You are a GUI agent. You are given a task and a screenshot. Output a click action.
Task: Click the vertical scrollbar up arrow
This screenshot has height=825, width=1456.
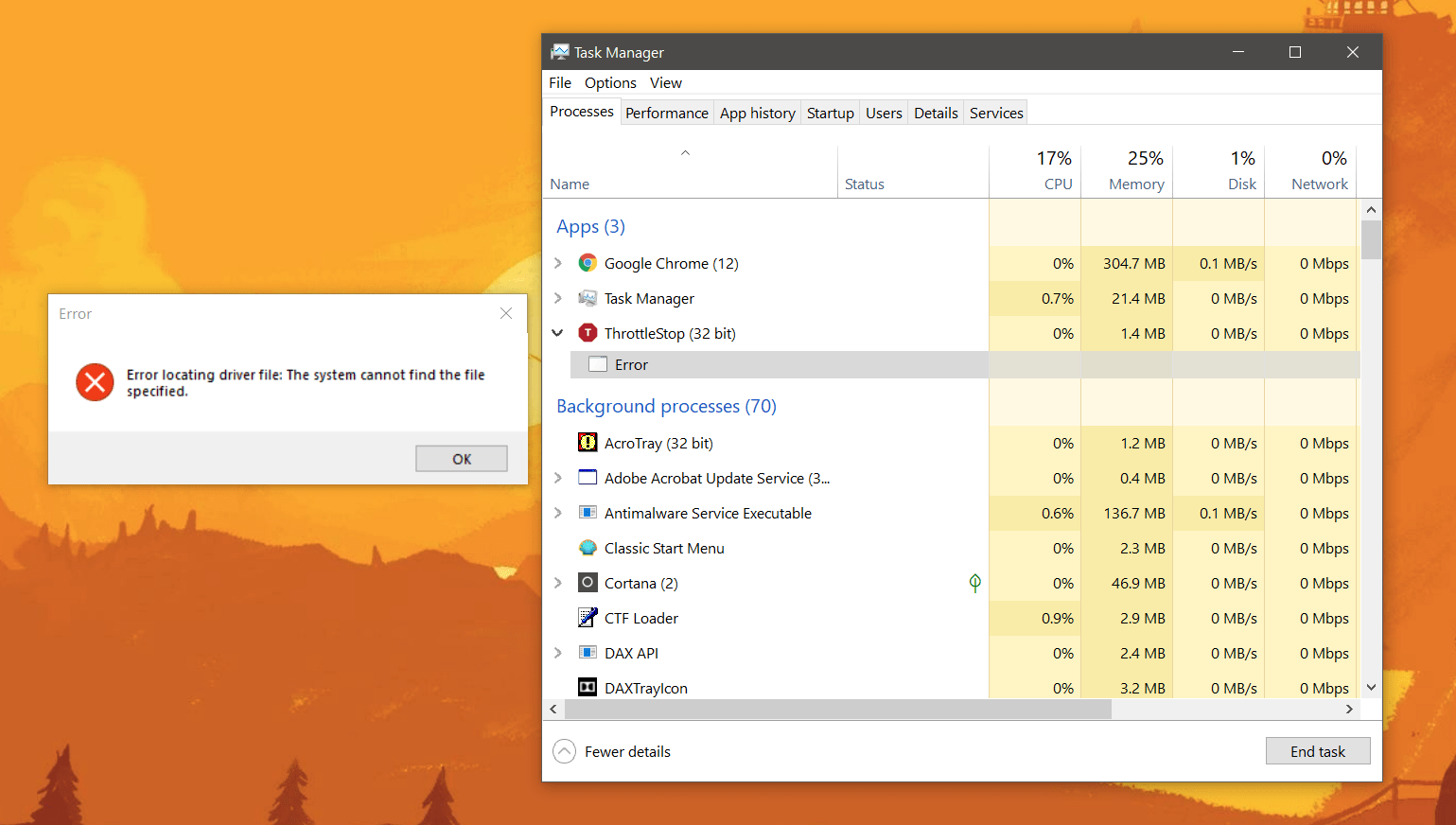1371,209
